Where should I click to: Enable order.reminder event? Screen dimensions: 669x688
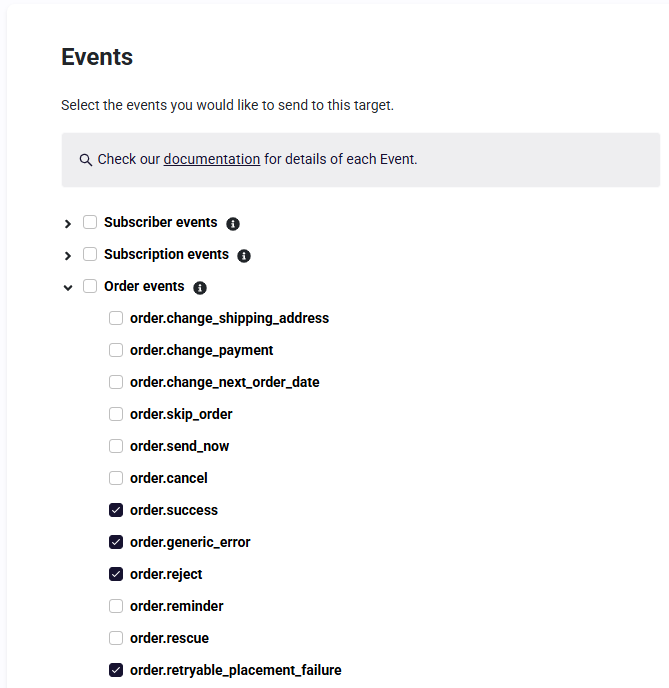[x=116, y=606]
